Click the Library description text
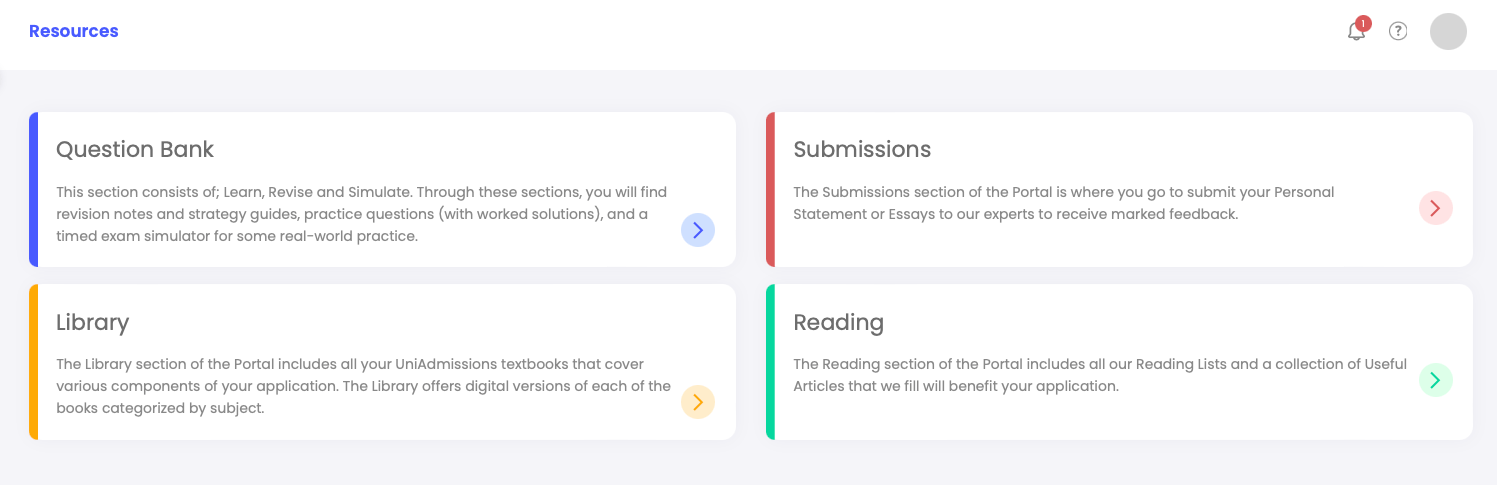Viewport: 1497px width, 485px height. coord(363,386)
